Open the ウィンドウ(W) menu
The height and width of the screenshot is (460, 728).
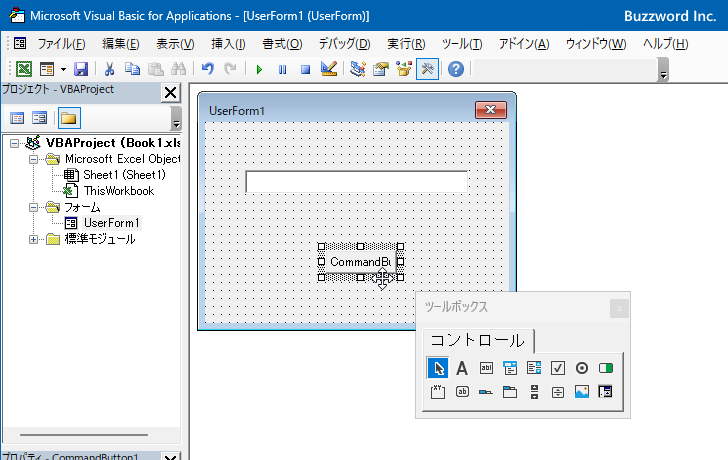(x=596, y=44)
